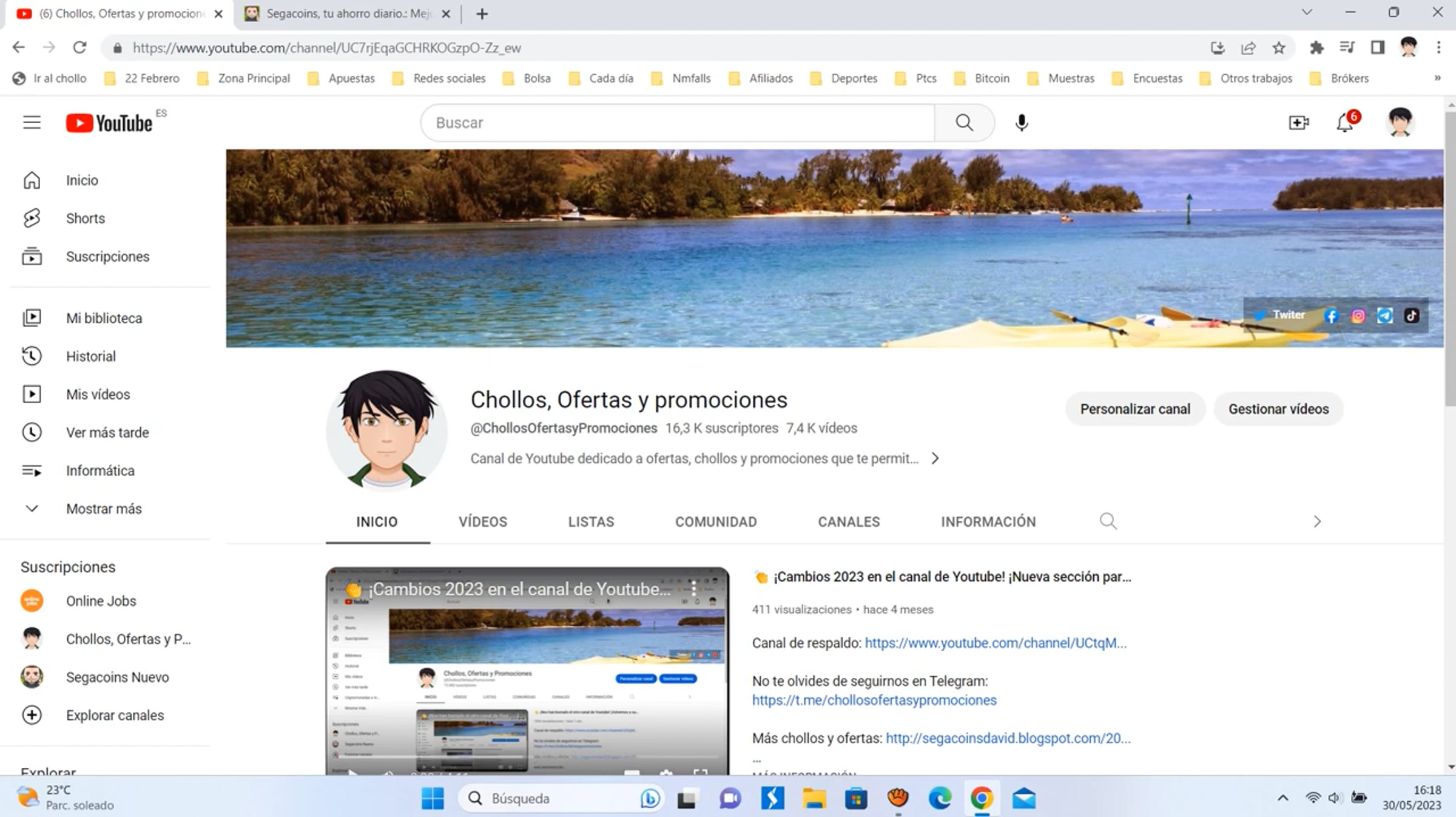Image resolution: width=1456 pixels, height=817 pixels.
Task: Click into the Buscar search field
Action: [x=676, y=123]
